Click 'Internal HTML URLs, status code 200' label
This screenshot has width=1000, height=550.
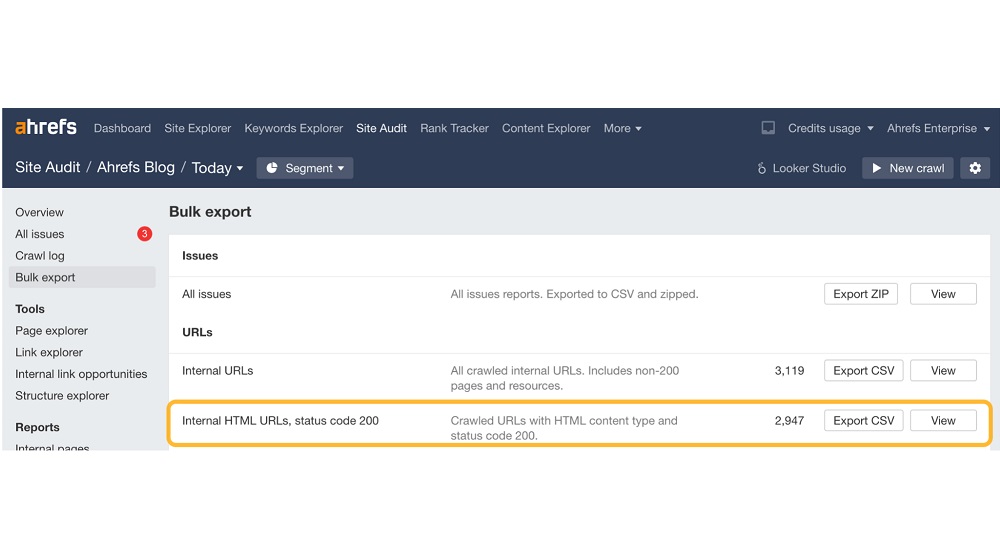280,420
